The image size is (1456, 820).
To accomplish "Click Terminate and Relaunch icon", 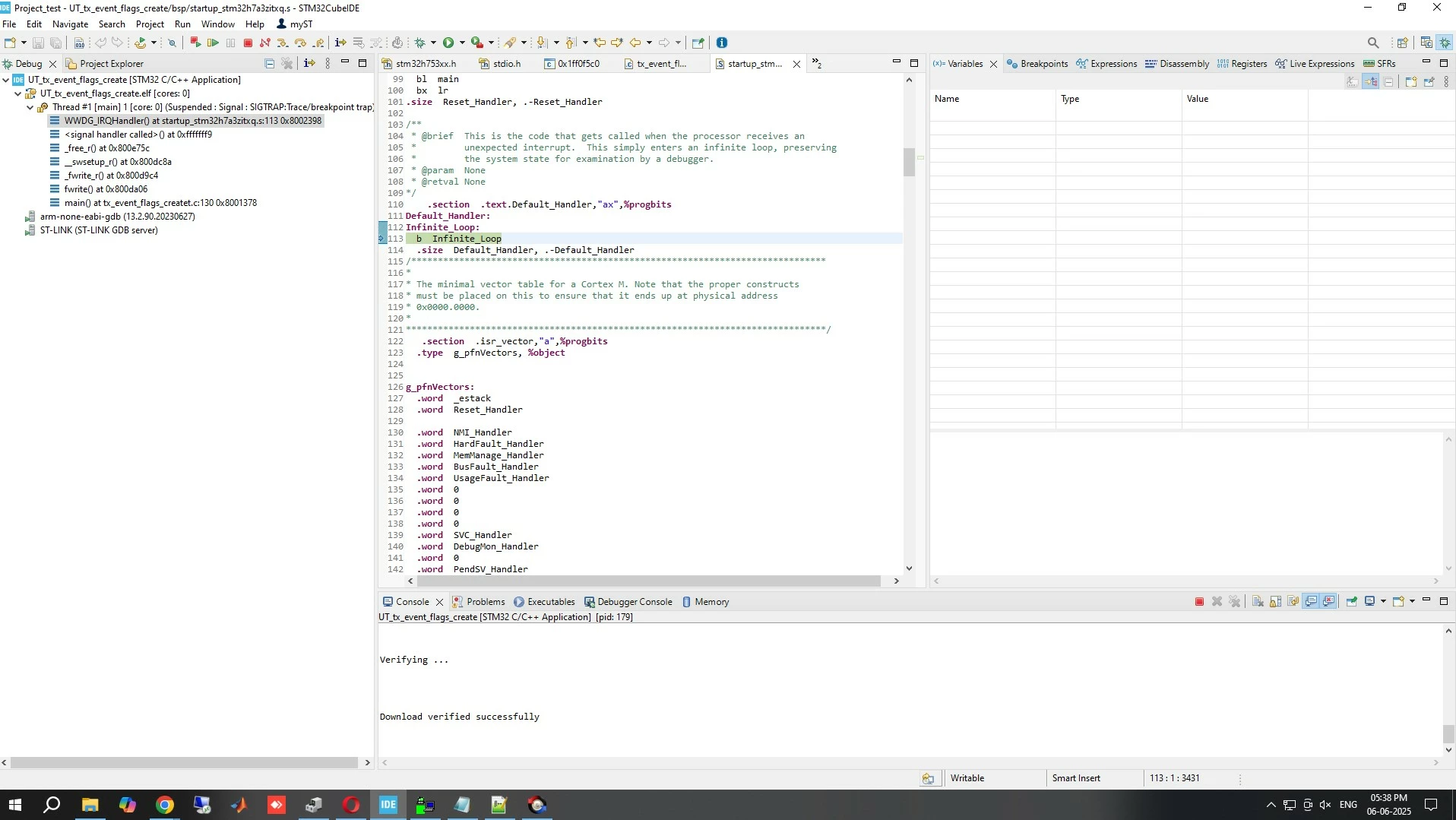I will pyautogui.click(x=195, y=43).
